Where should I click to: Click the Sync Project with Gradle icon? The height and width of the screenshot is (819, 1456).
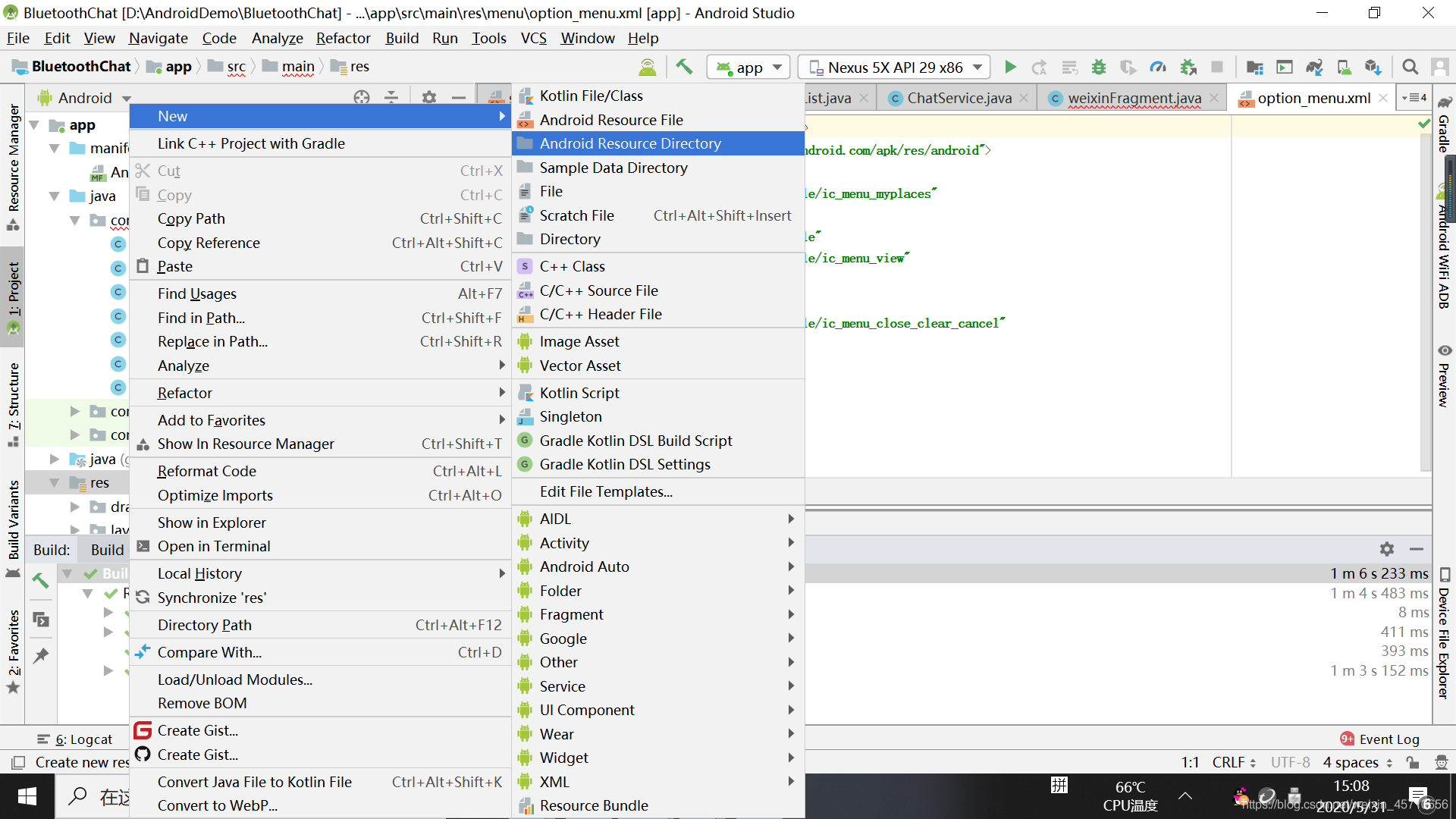pos(1315,67)
